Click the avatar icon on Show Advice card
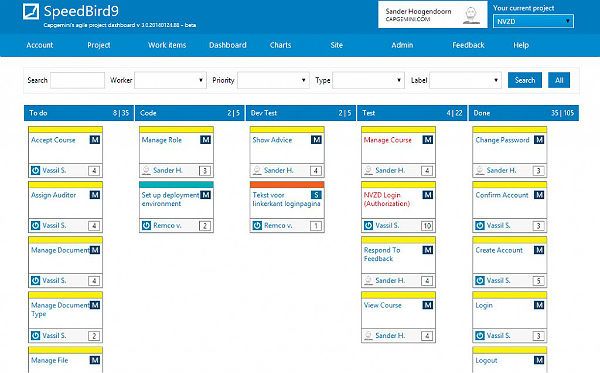Image resolution: width=600 pixels, height=373 pixels. click(257, 170)
